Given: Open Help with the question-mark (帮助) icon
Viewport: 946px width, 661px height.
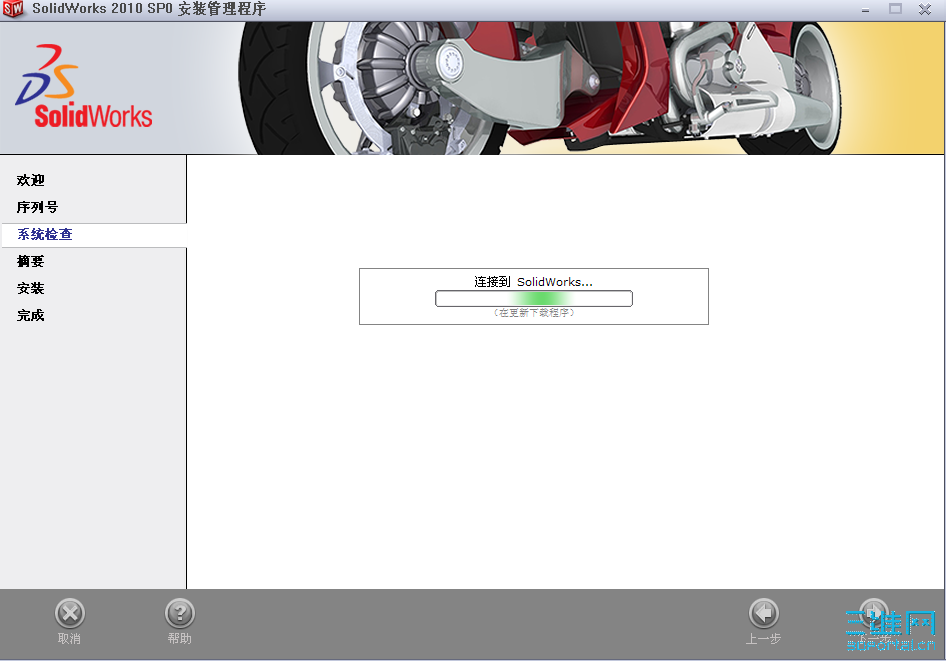Looking at the screenshot, I should [x=180, y=614].
